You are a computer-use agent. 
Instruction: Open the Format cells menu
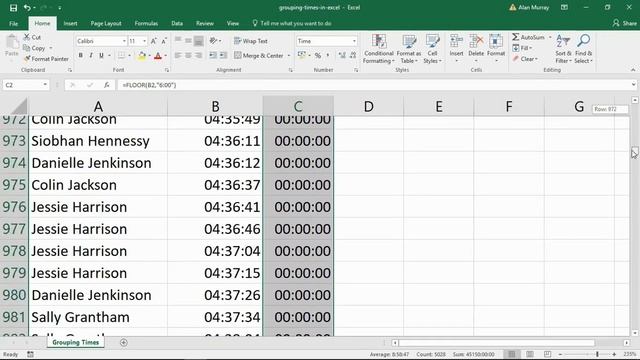click(496, 48)
